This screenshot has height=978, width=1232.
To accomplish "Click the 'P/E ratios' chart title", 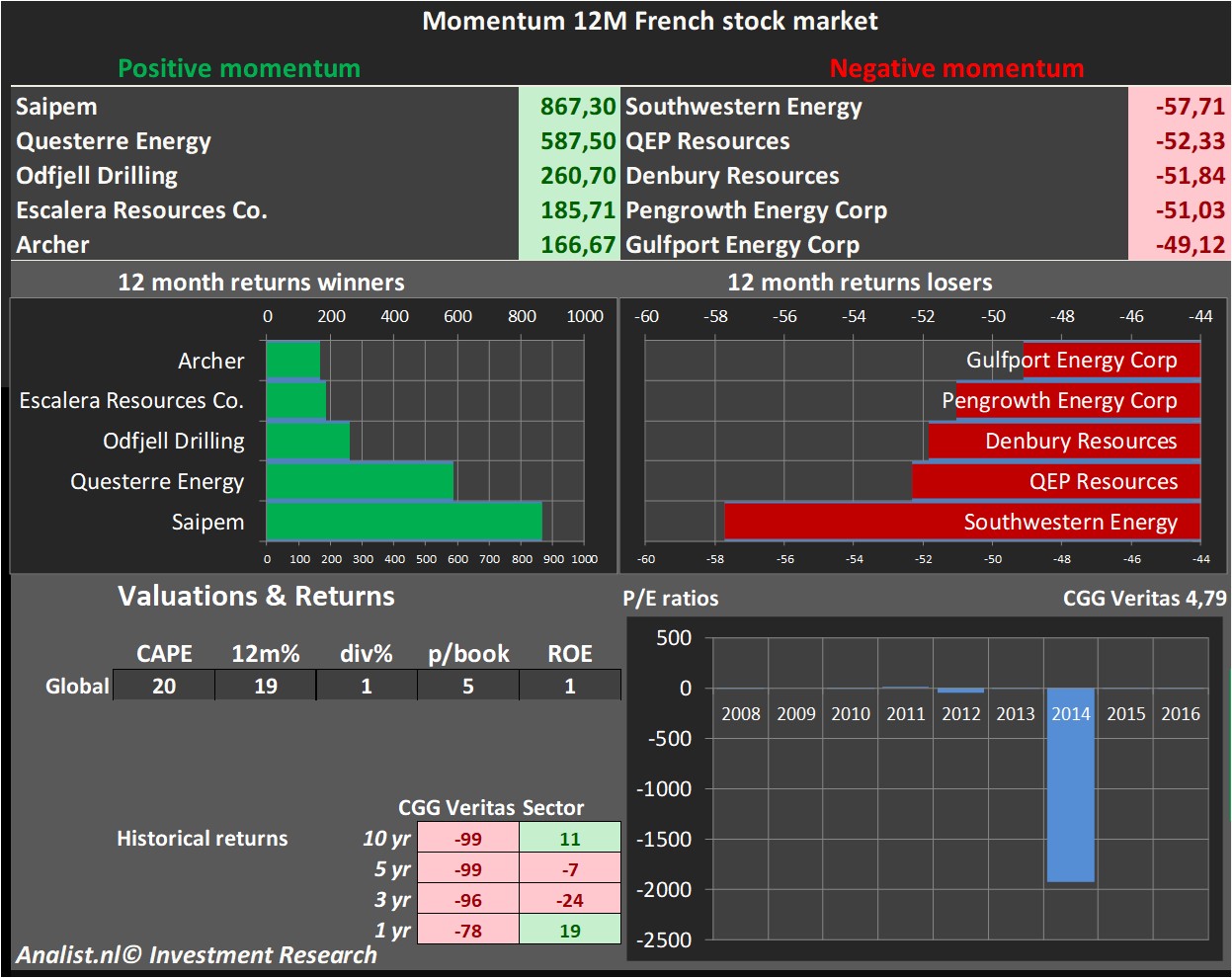I will (x=671, y=599).
